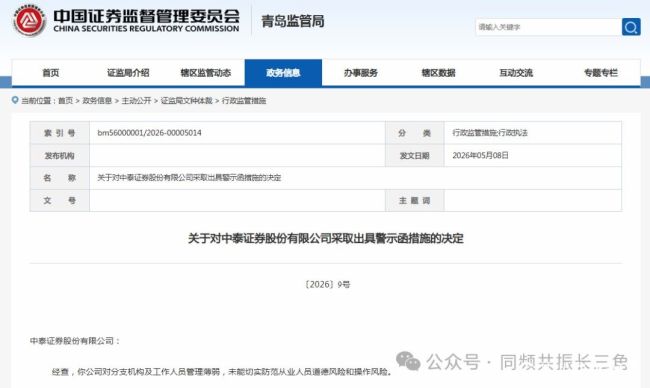Viewport: 650px width, 388px height.
Task: Open the 辖区监管动态 navigation tab
Action: (x=206, y=73)
